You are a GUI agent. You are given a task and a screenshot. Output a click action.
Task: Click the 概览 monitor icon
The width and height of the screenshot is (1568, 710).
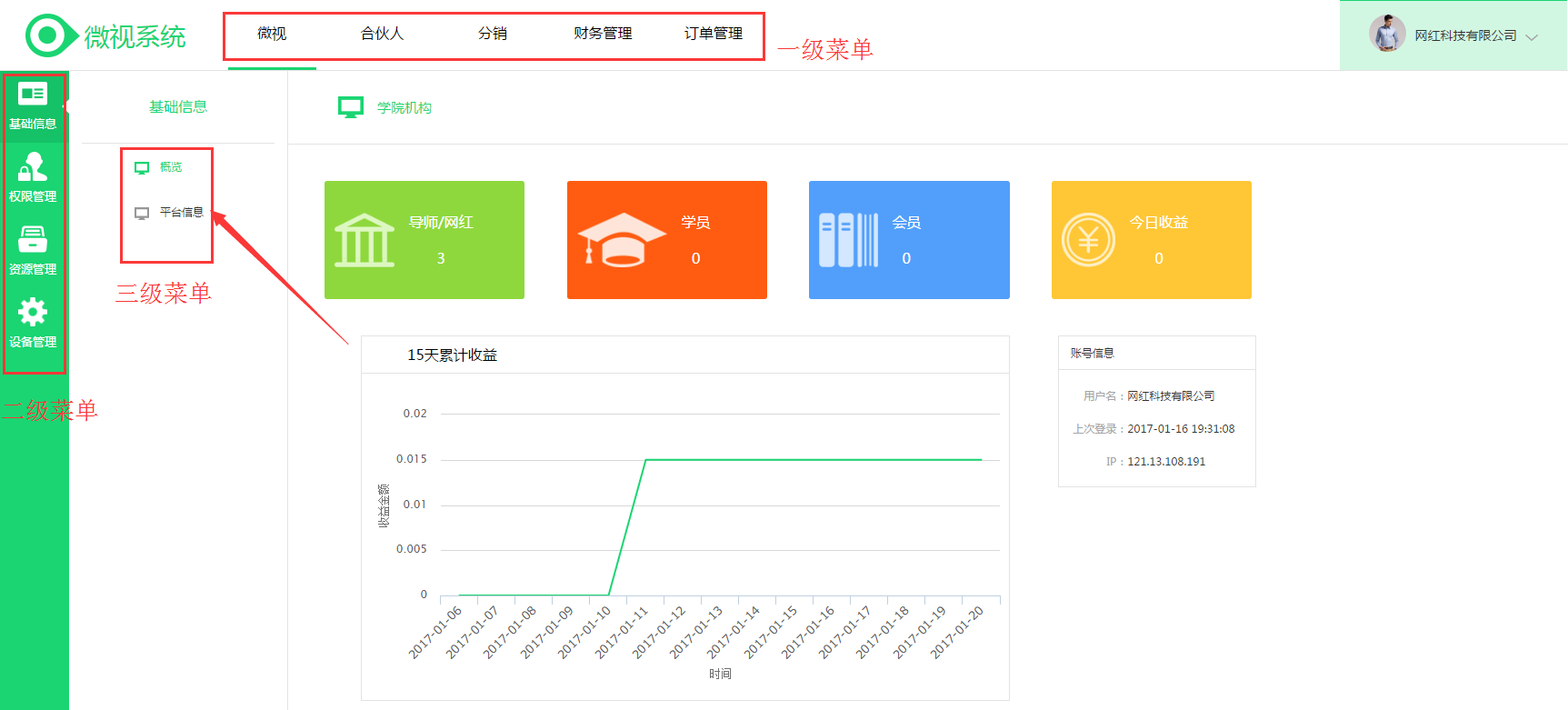tap(142, 168)
